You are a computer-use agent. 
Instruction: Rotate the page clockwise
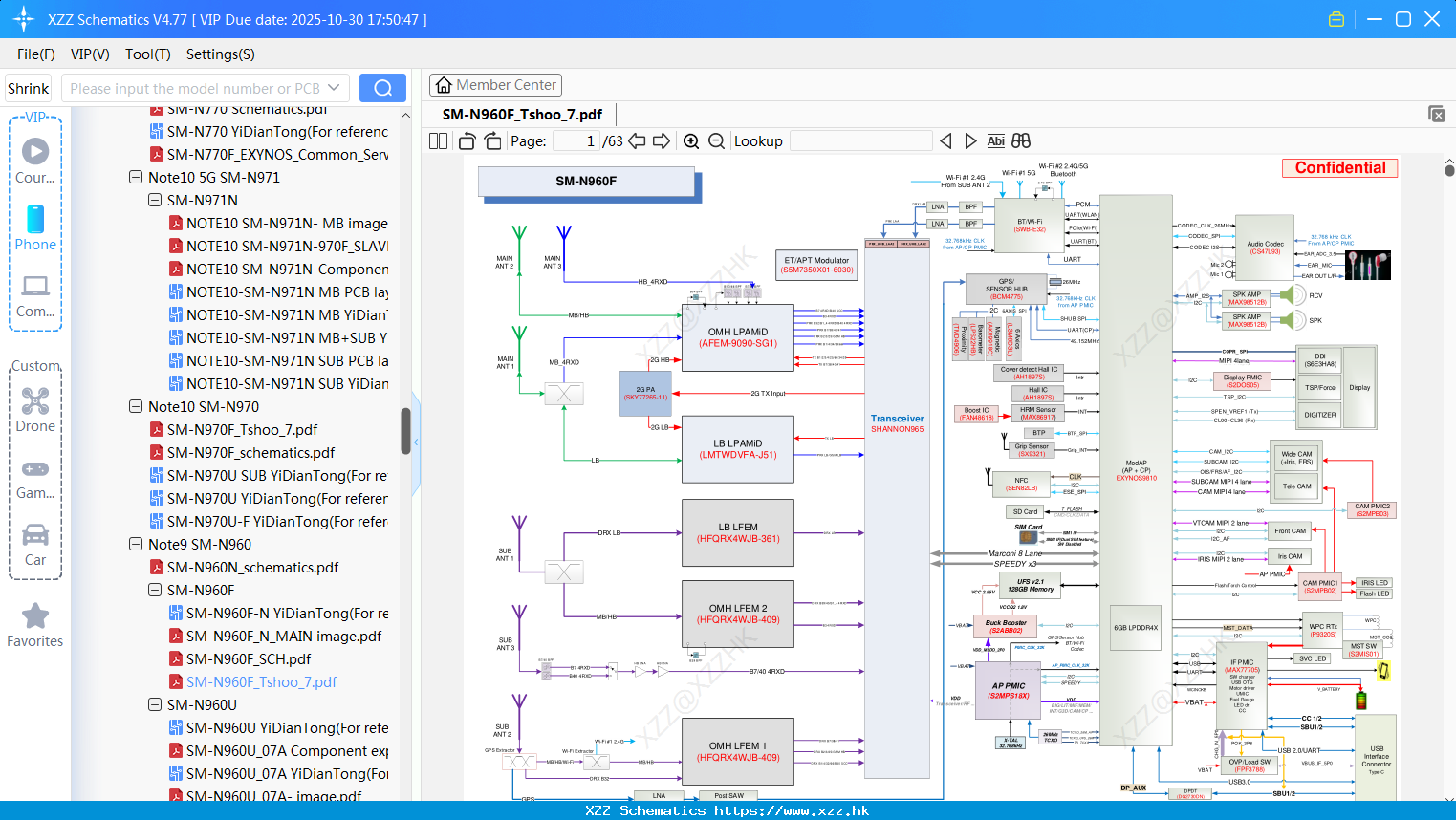492,141
